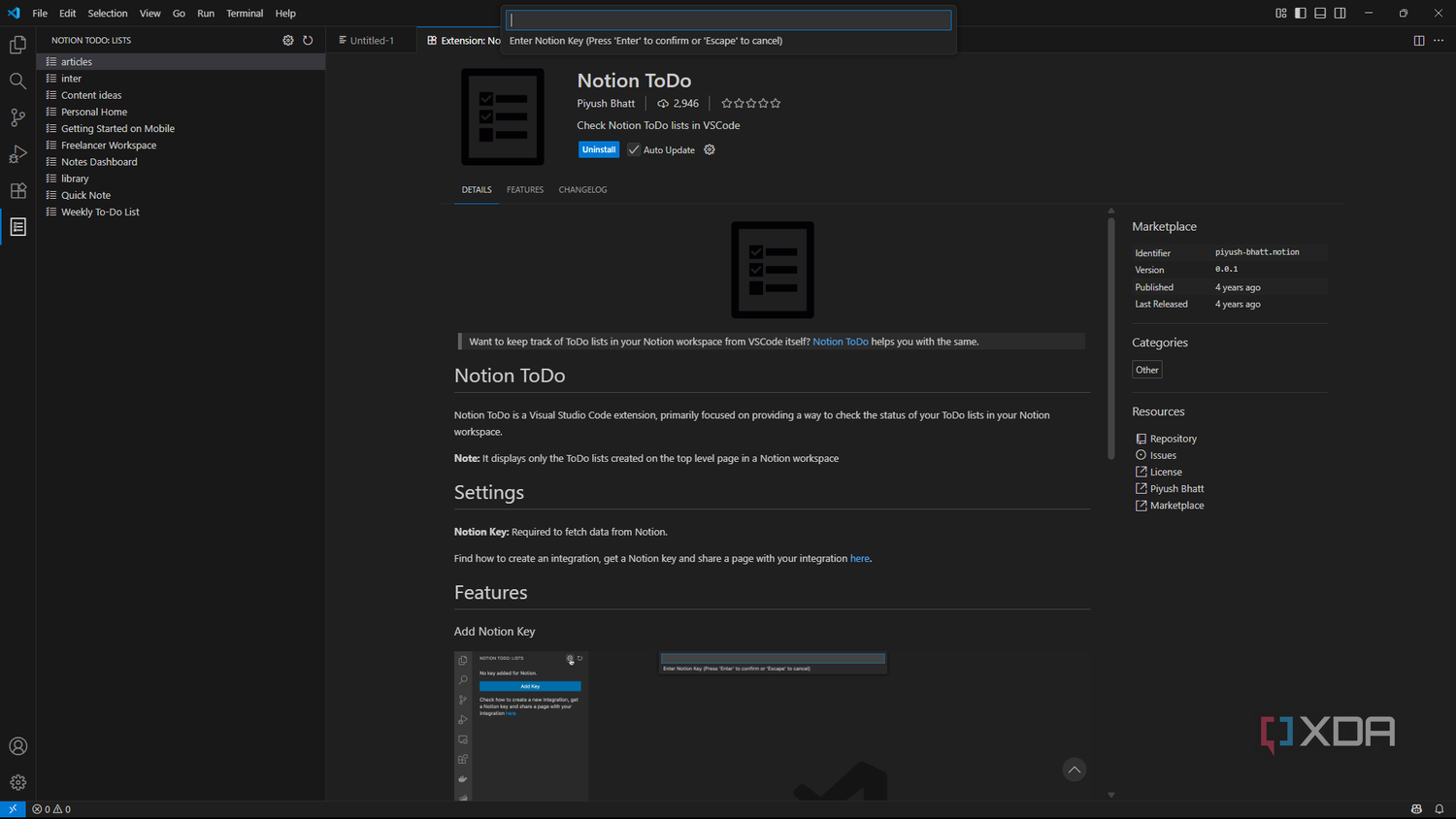Open the Help menu
Screen dimensions: 1456x819
285,14
